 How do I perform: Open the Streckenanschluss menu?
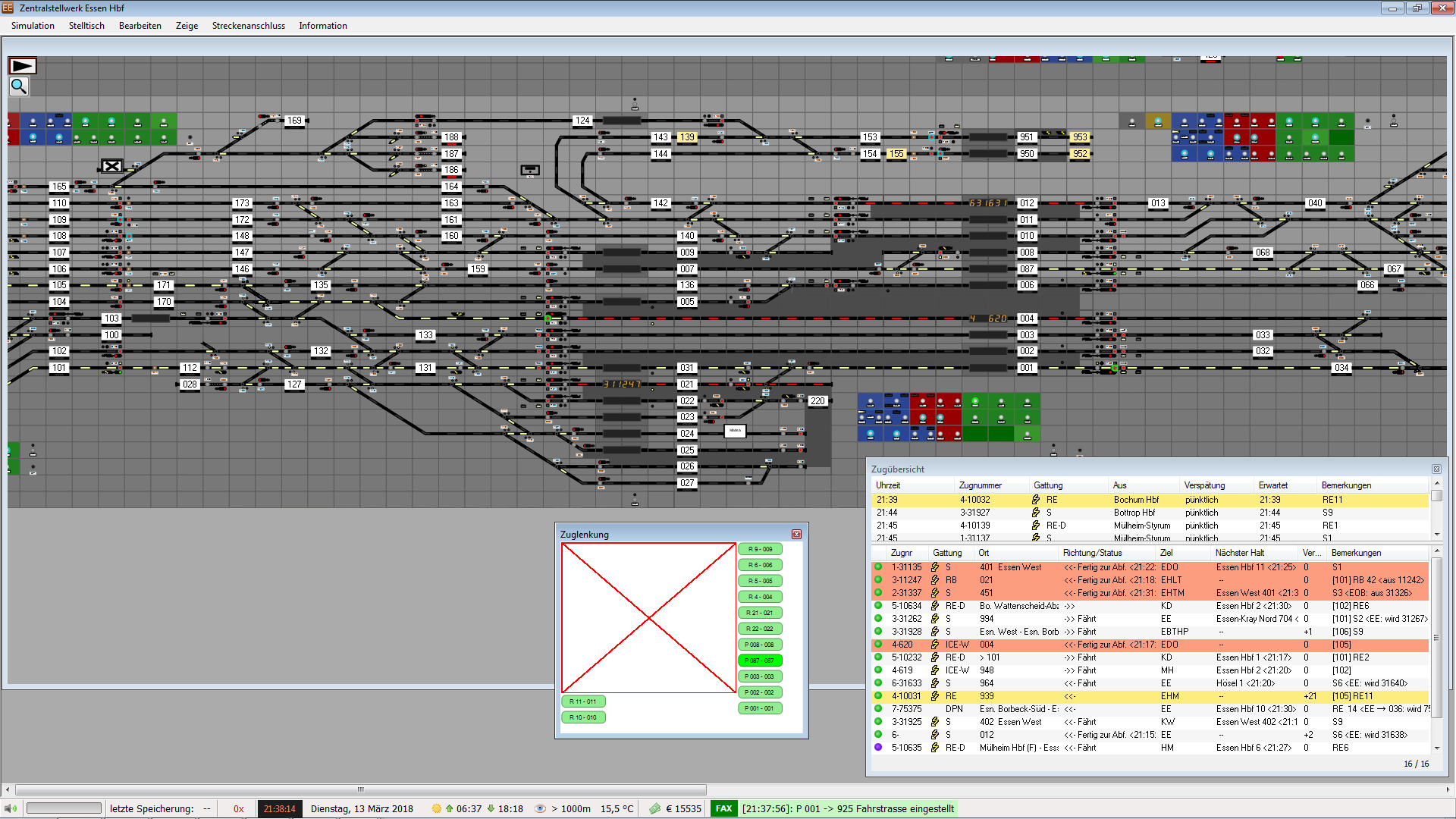pyautogui.click(x=249, y=26)
